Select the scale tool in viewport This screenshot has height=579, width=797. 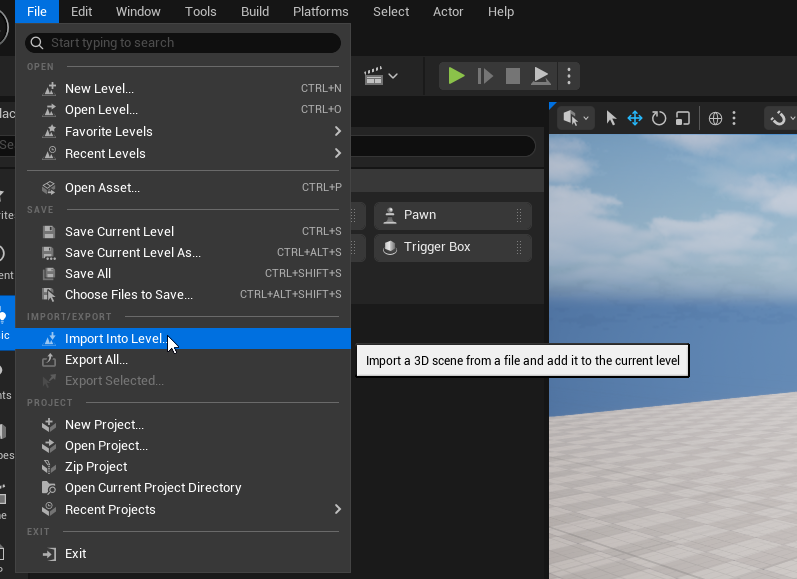point(683,118)
